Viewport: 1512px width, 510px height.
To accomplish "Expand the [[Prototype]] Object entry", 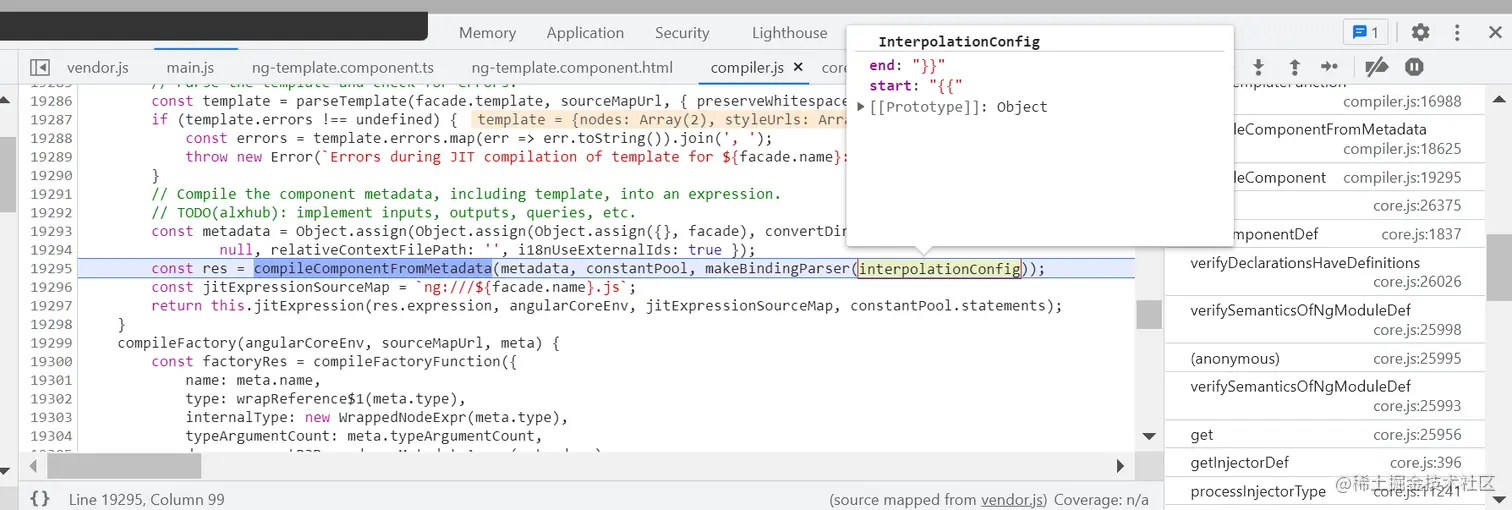I will tap(862, 107).
